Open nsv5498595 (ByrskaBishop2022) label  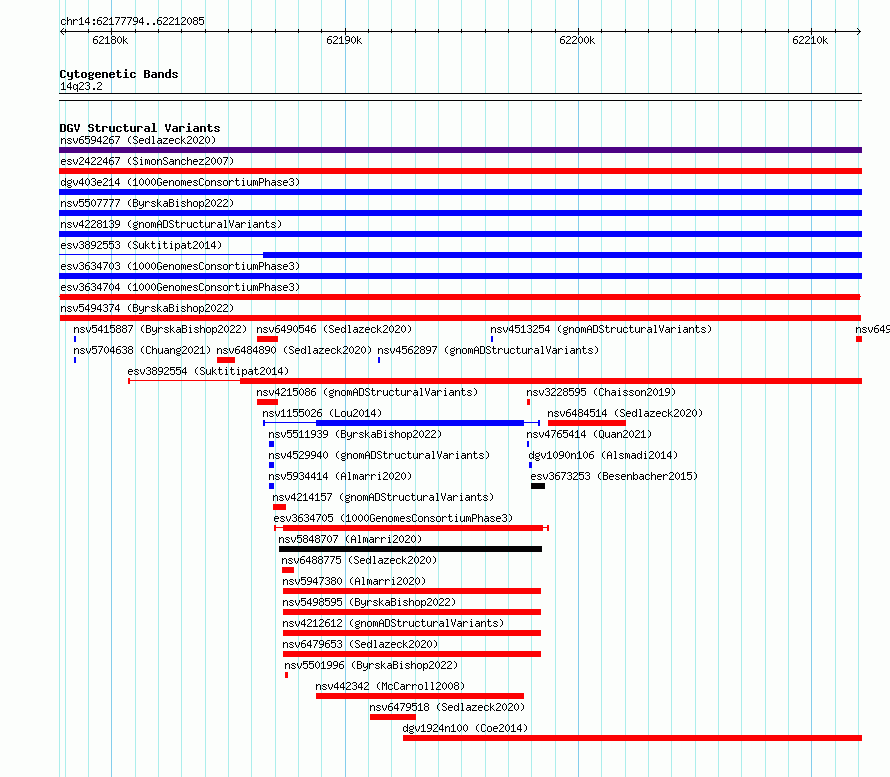tap(369, 602)
